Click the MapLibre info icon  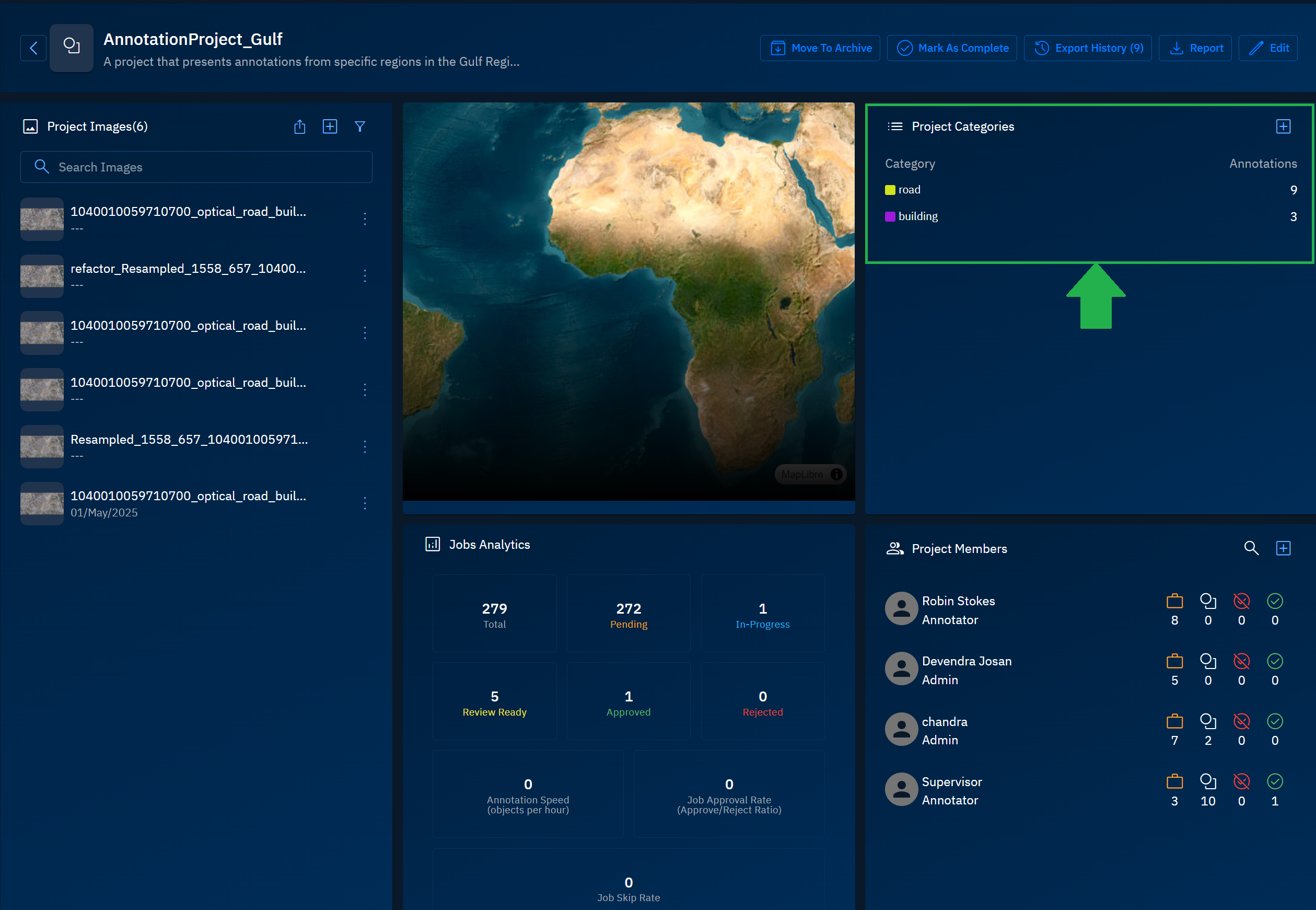point(836,475)
